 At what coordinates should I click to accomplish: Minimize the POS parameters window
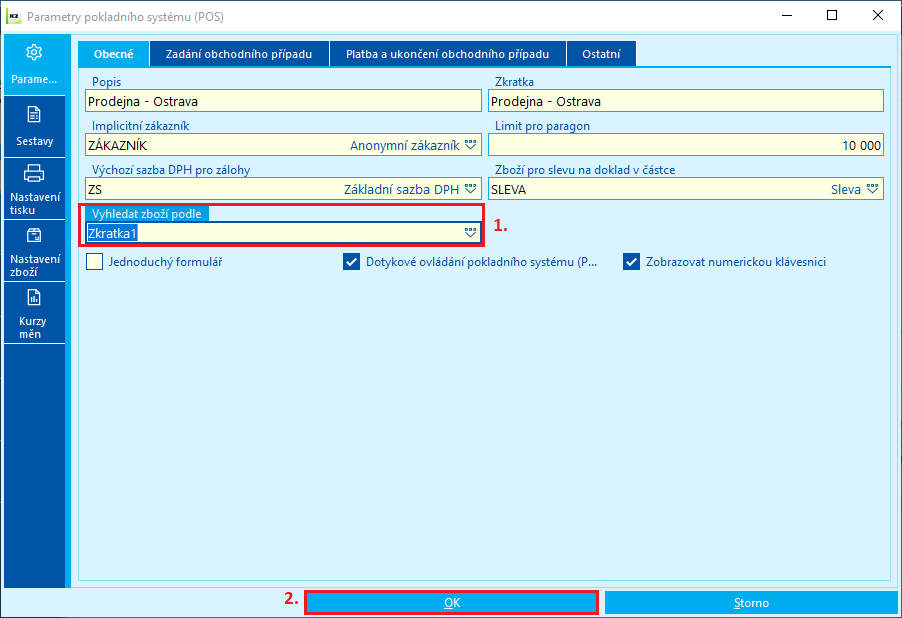click(x=787, y=16)
